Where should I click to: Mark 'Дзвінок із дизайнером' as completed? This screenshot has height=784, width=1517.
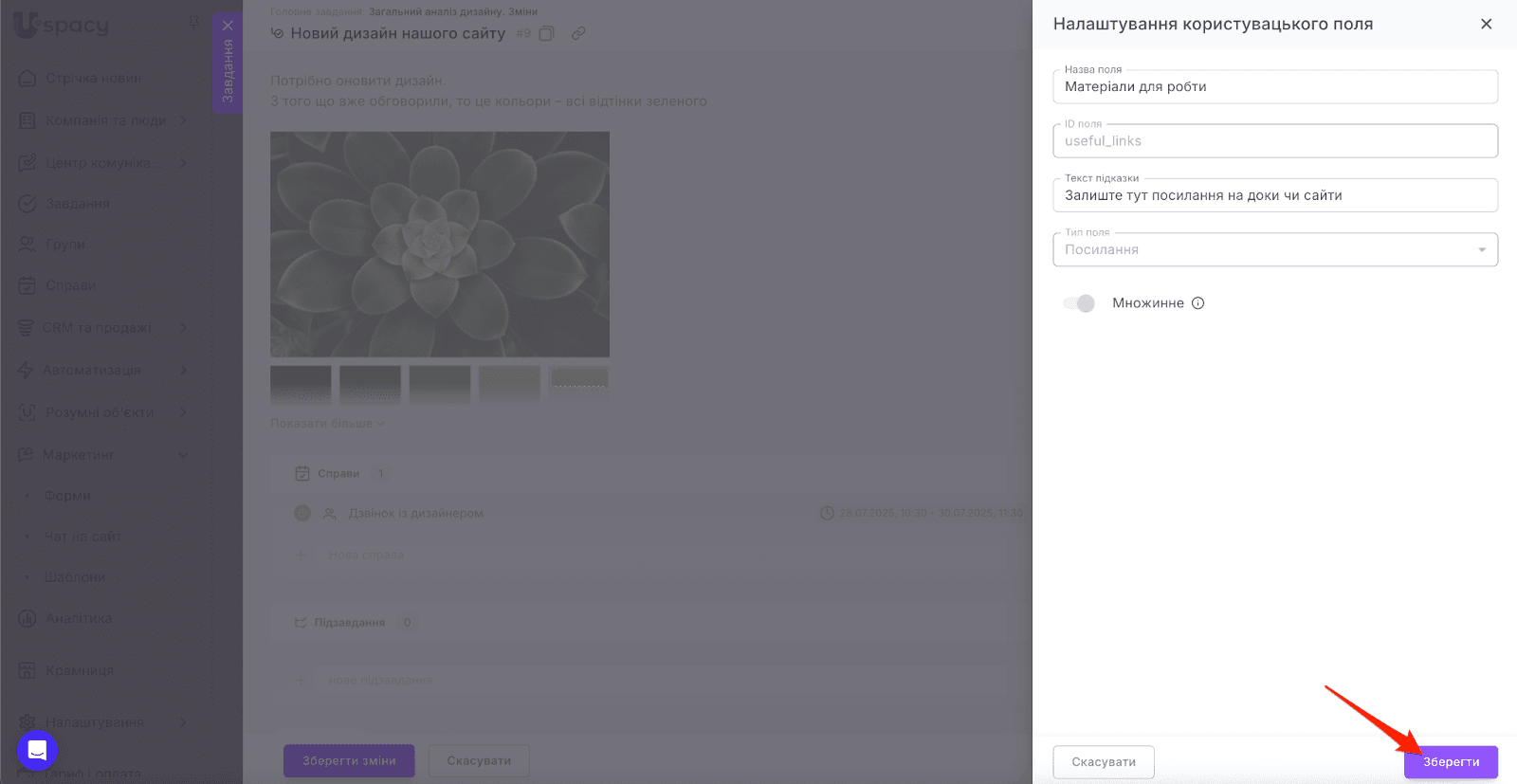[x=302, y=513]
